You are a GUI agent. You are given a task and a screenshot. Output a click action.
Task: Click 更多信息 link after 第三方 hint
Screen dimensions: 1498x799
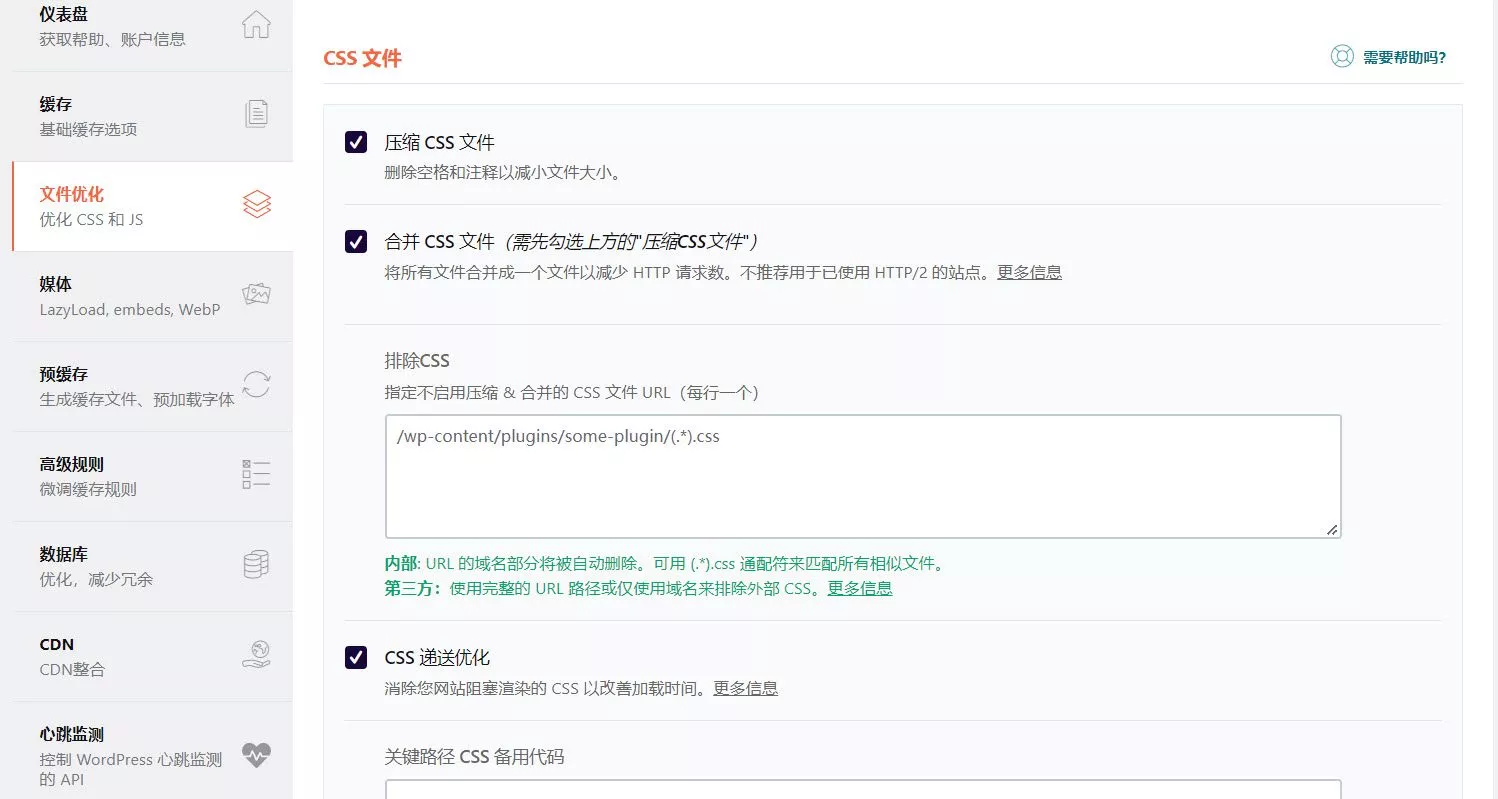click(x=860, y=588)
